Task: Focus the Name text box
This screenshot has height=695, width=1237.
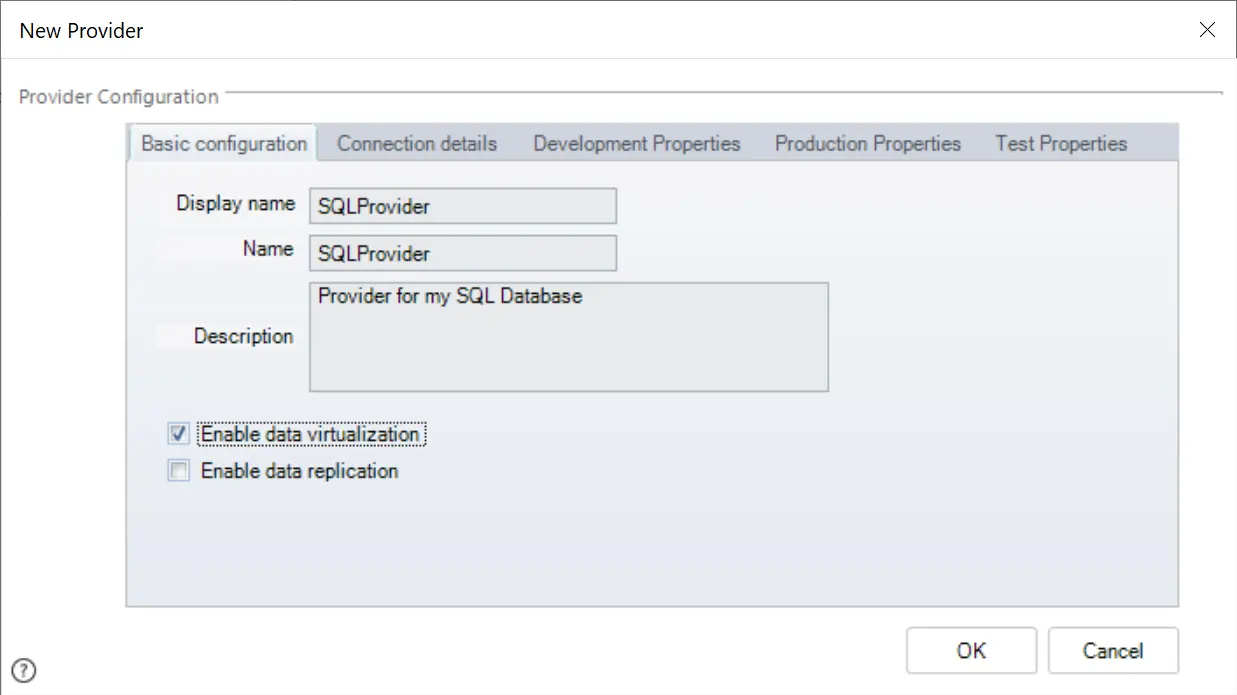Action: 463,253
